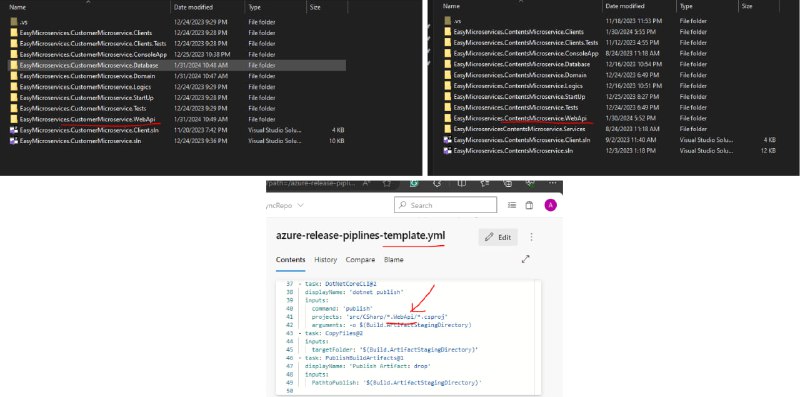Open the browser split screen icon
The image size is (800, 397).
click(462, 183)
